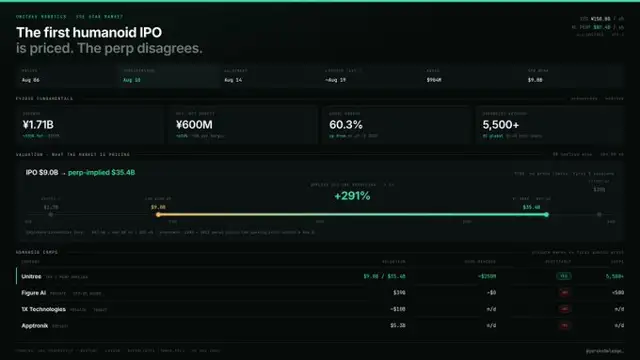Viewport: 640px width, 360px height.
Task: Click the n/d revenue cell for 1X Technologies
Action: coord(491,309)
